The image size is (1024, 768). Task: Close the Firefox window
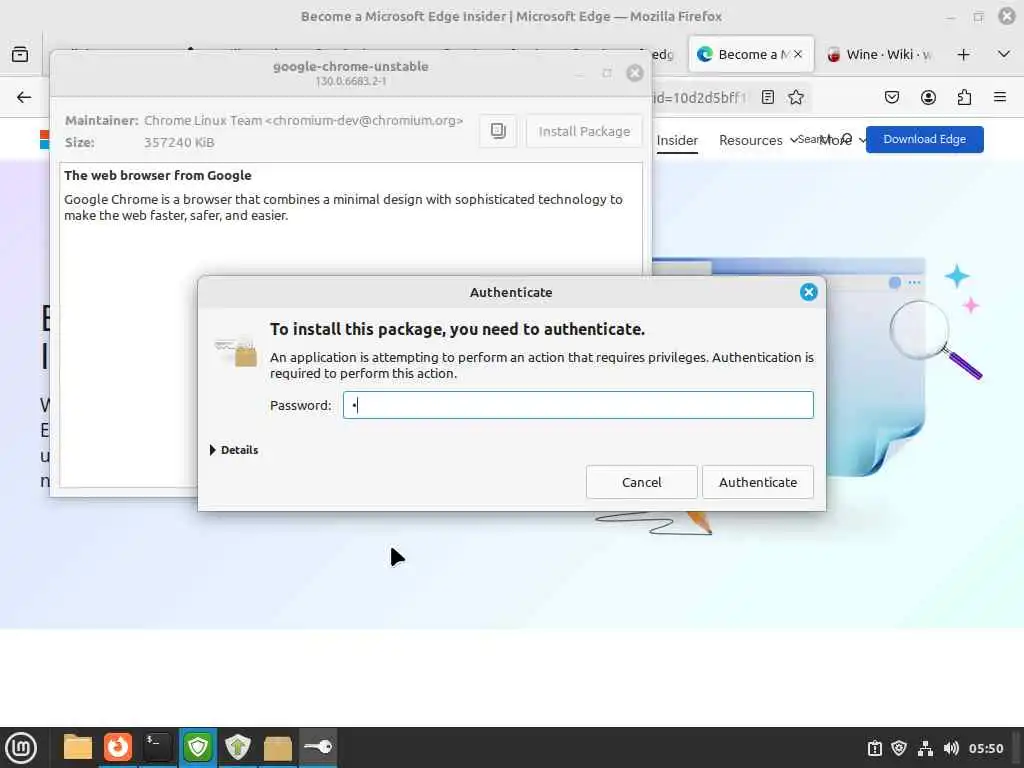pyautogui.click(x=1007, y=16)
